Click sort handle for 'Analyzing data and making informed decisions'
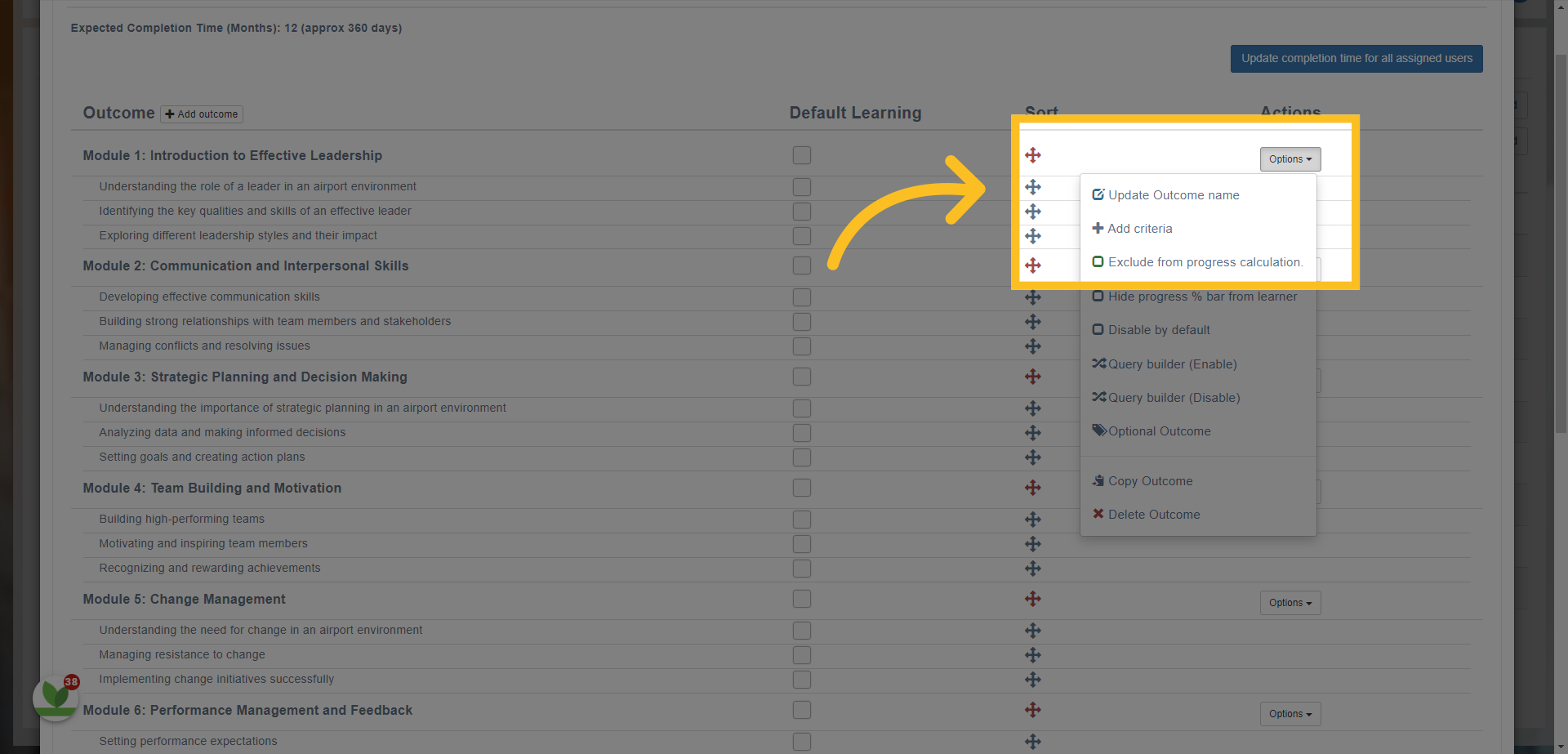 (x=1032, y=433)
